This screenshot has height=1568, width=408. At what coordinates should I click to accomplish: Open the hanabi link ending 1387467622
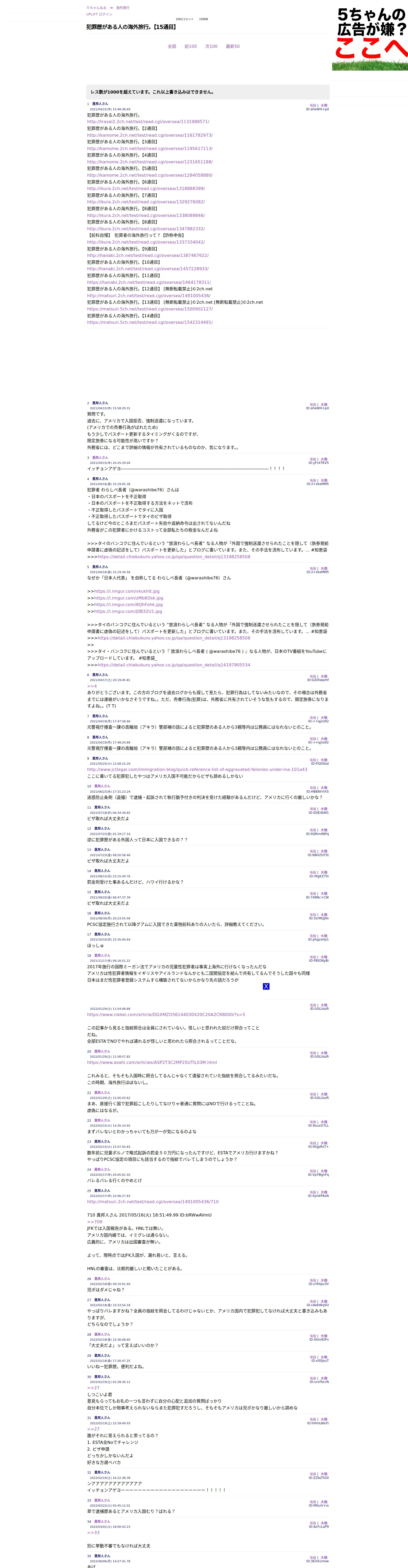click(147, 256)
